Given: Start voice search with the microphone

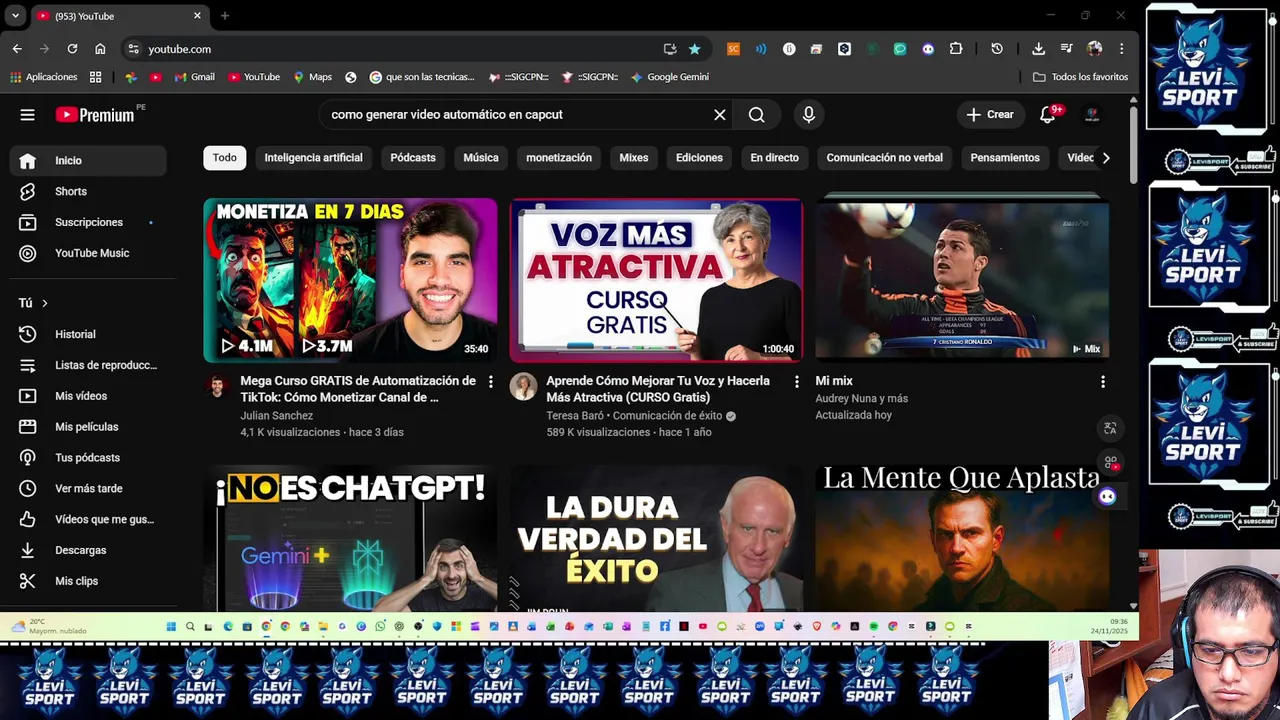Looking at the screenshot, I should point(808,115).
